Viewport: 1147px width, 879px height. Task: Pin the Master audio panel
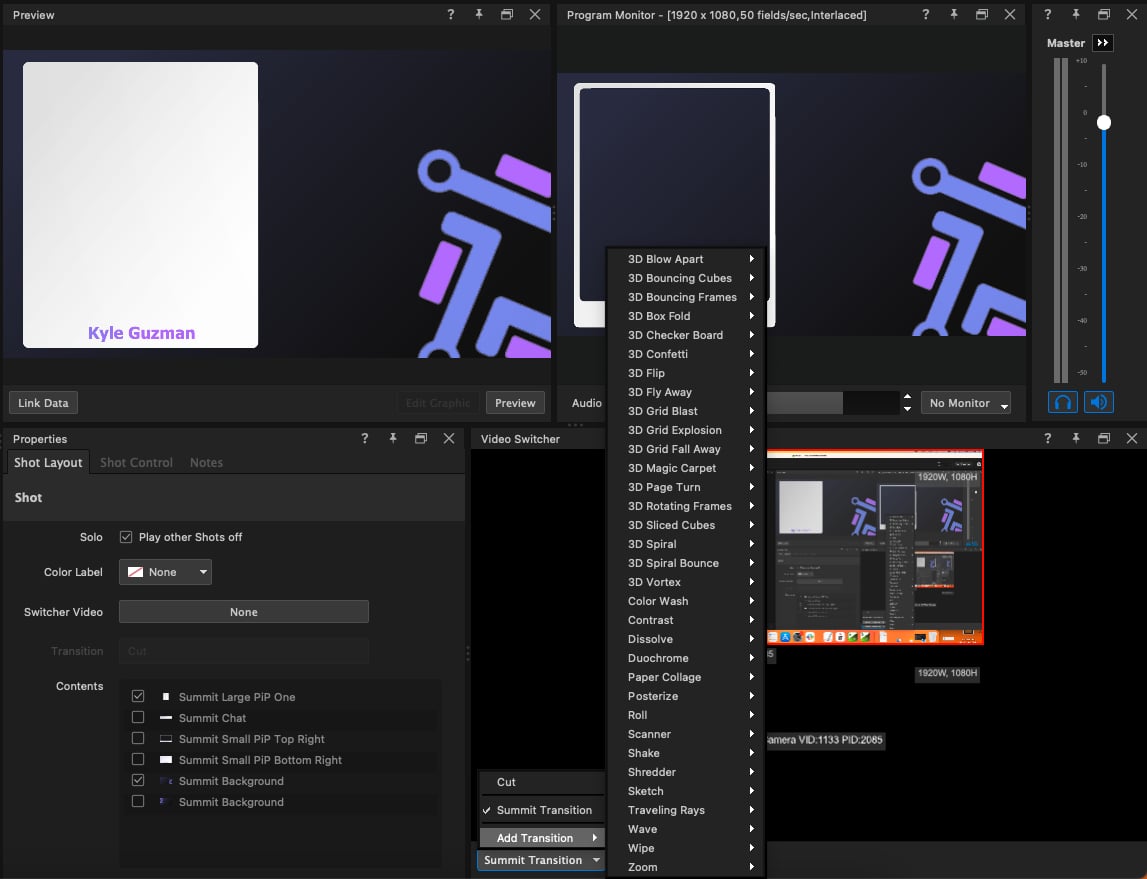1075,15
